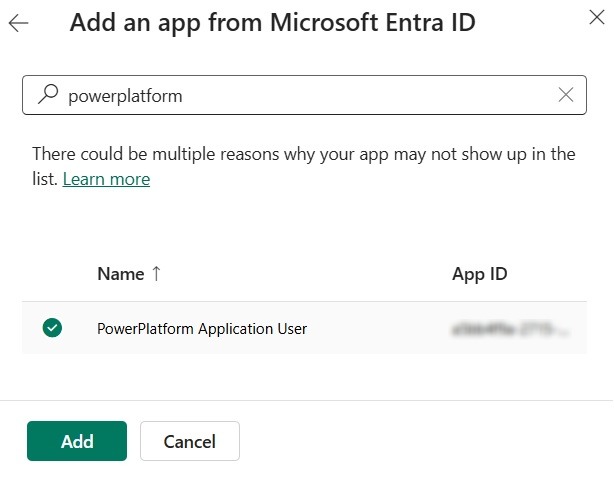
Task: Click the text explaining why apps may not show
Action: [x=300, y=154]
